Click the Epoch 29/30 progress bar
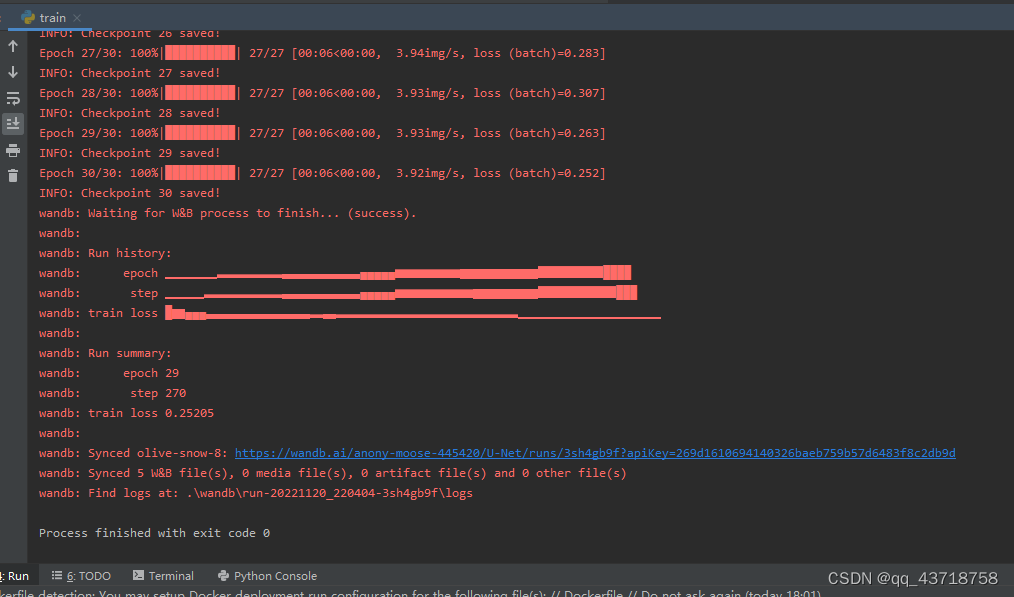 [200, 133]
